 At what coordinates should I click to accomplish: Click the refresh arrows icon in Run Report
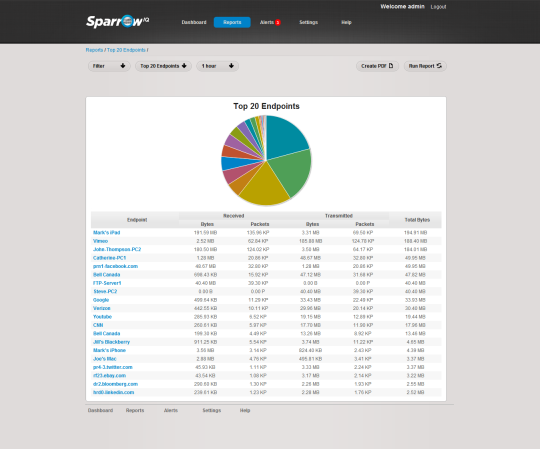[x=439, y=66]
